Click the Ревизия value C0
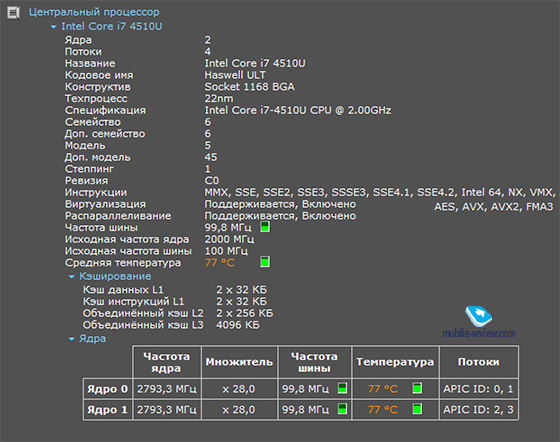The image size is (560, 442). (x=211, y=181)
